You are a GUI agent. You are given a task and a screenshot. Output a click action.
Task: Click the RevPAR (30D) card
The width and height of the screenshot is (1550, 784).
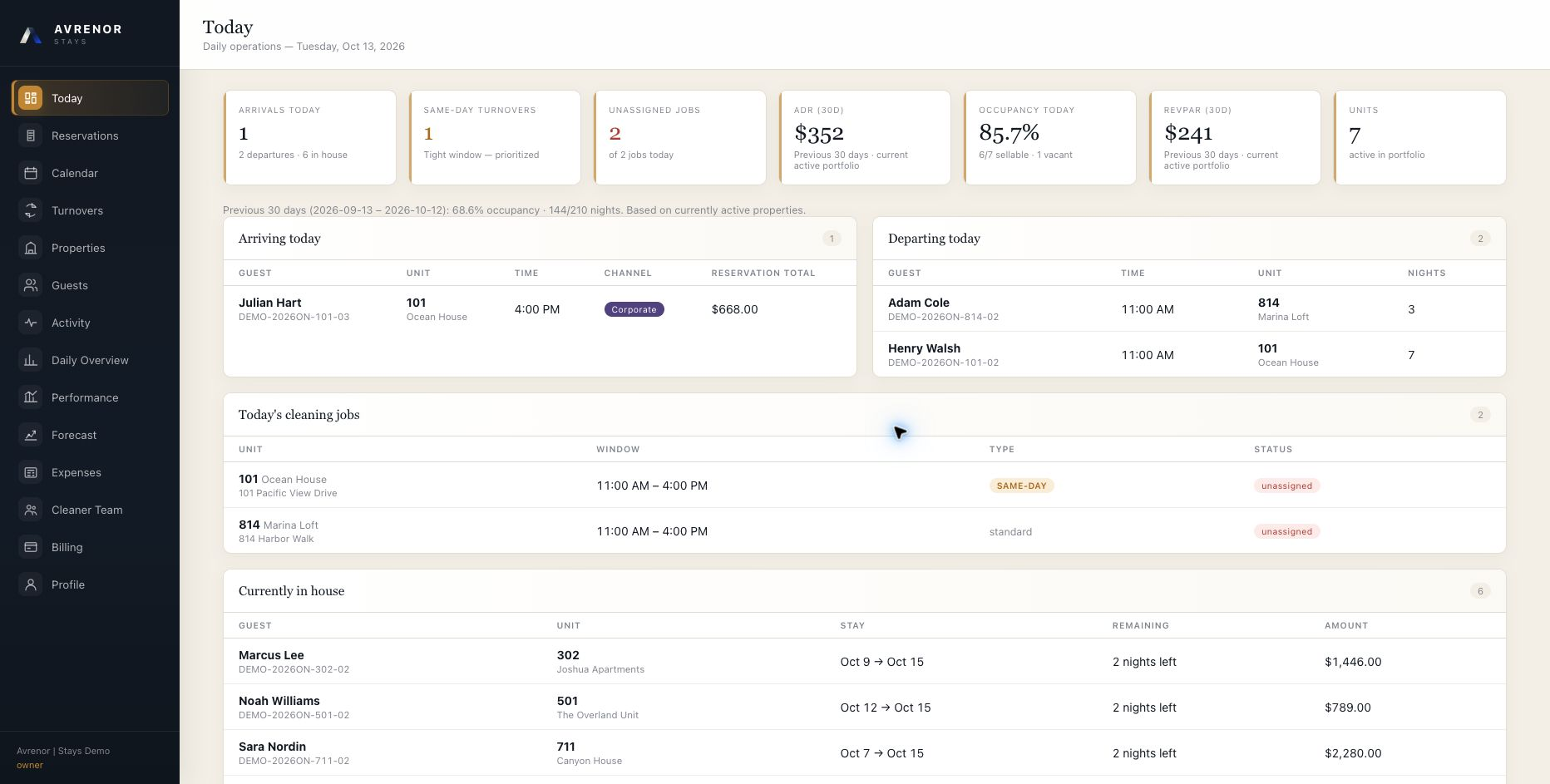point(1235,137)
